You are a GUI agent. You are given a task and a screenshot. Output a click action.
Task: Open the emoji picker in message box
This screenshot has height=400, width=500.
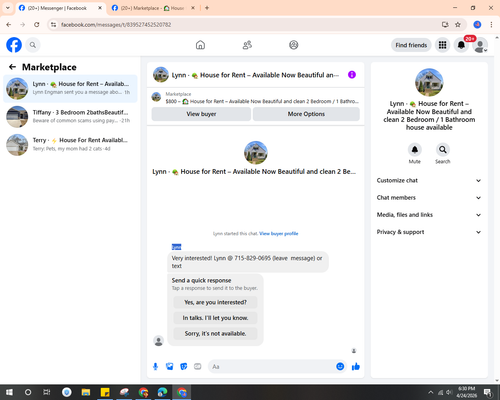(x=340, y=367)
